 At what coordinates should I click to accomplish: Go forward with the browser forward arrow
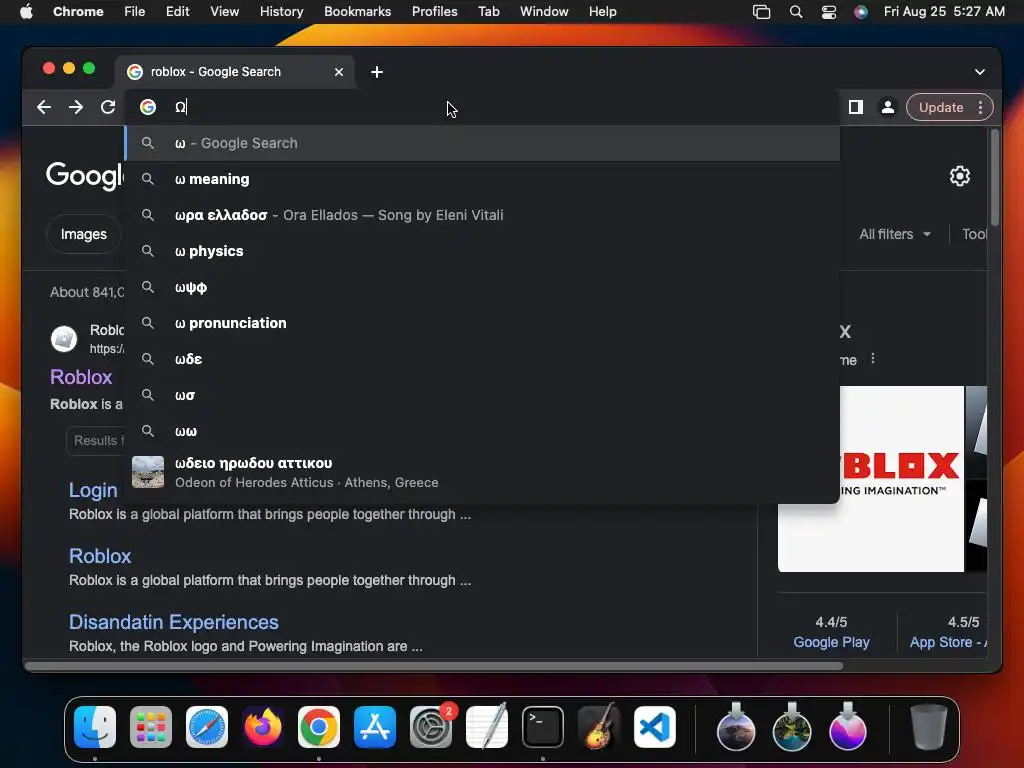[76, 107]
